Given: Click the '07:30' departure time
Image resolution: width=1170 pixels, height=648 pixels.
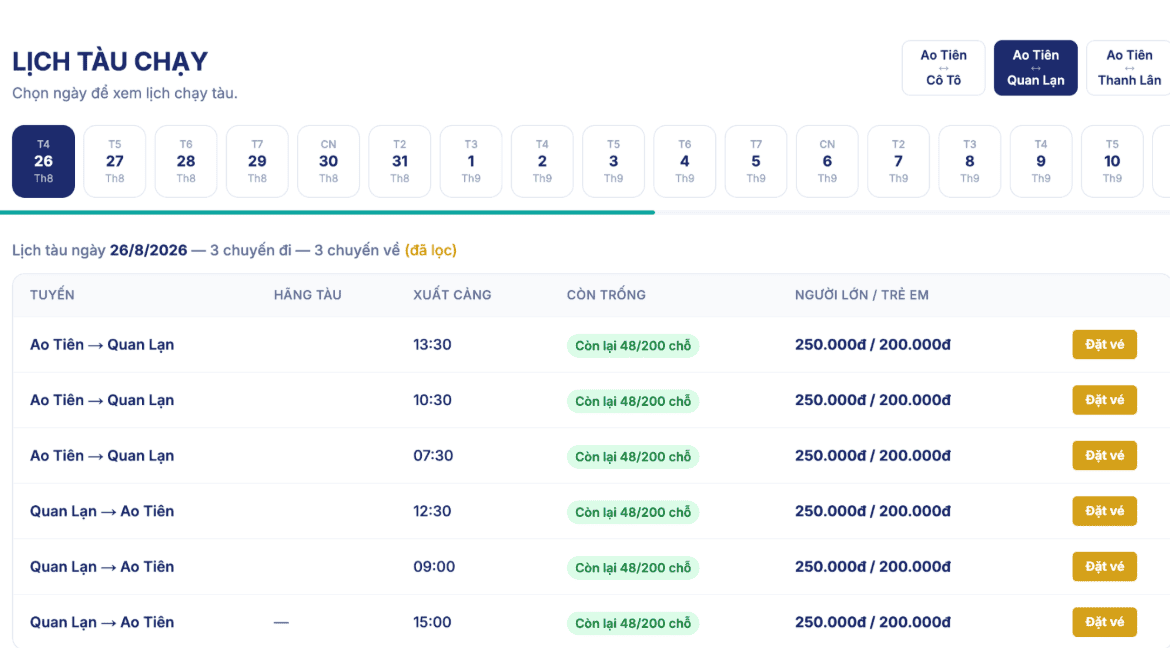Looking at the screenshot, I should point(433,455).
